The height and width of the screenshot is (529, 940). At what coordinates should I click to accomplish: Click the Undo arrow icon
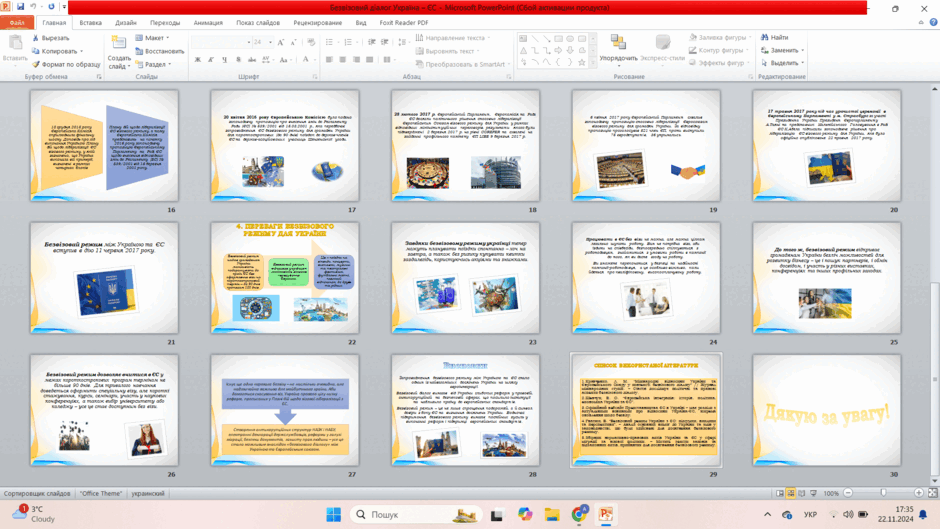(x=33, y=7)
